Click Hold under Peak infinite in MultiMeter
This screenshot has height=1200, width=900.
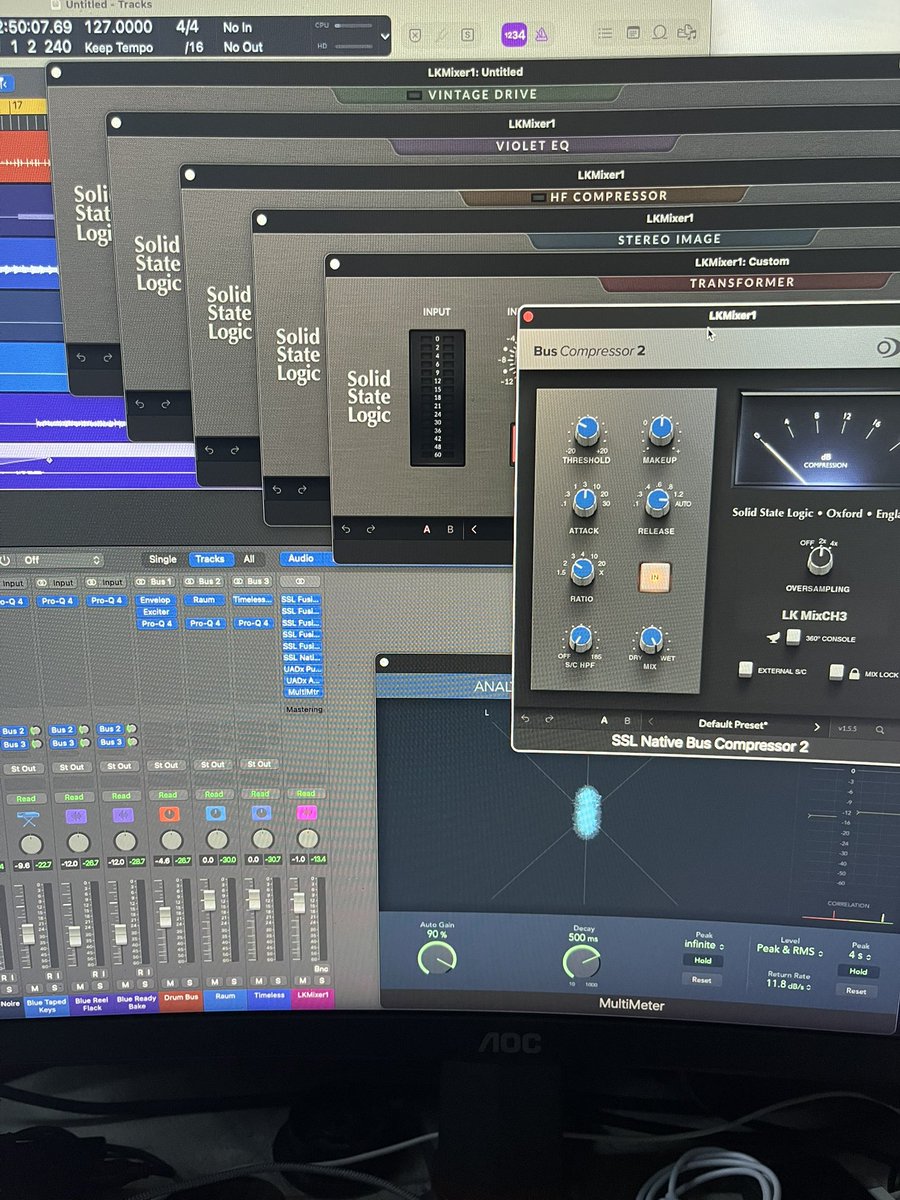[x=702, y=961]
